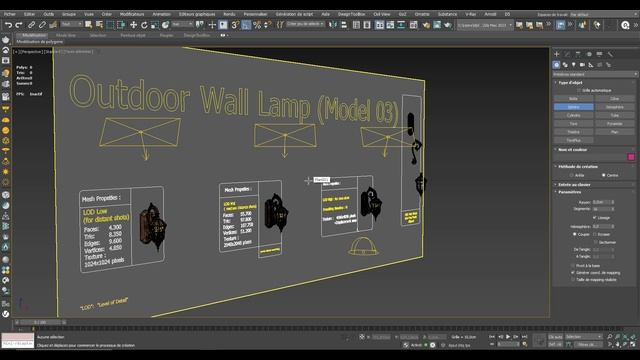Toggle the Lissage checkbox
This screenshot has height=360, width=640.
pyautogui.click(x=595, y=218)
